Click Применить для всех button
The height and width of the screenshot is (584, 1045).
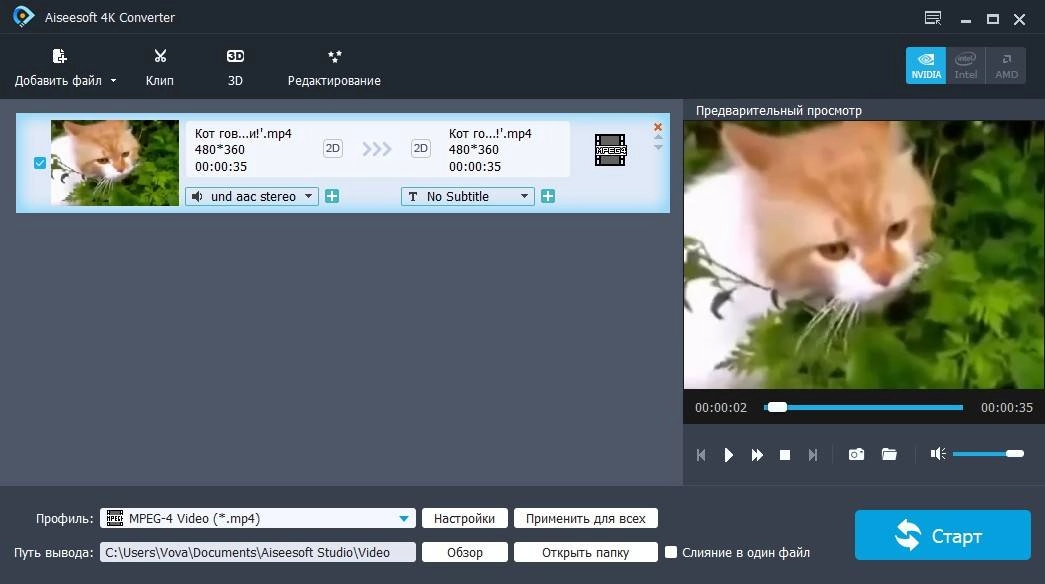[586, 518]
